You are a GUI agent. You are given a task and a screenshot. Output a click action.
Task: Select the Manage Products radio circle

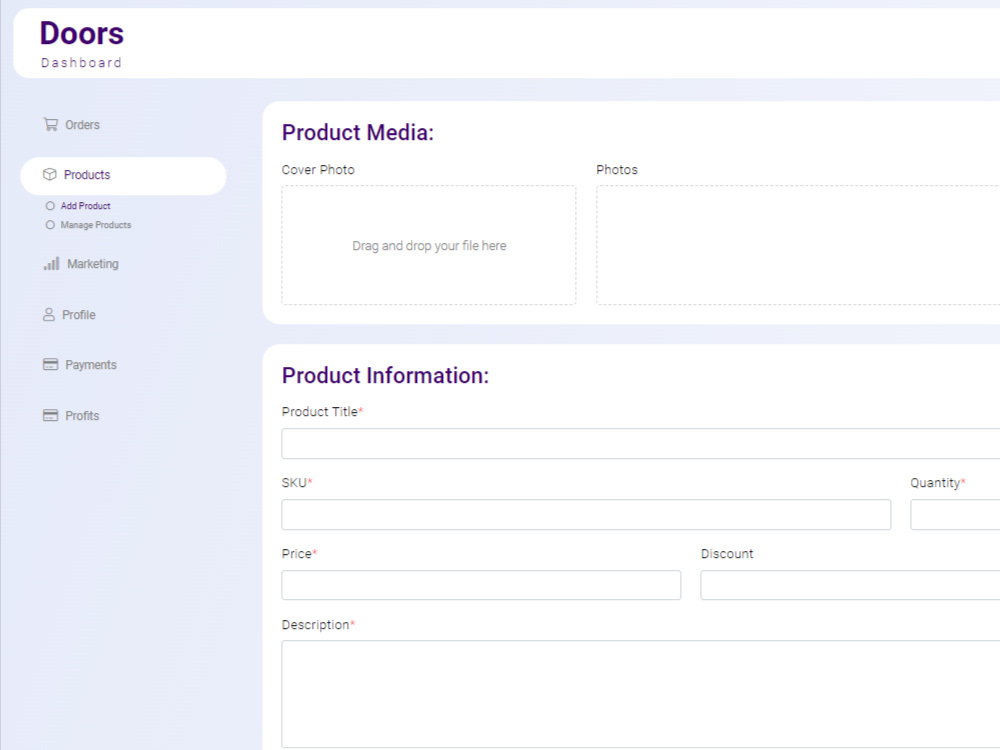50,225
